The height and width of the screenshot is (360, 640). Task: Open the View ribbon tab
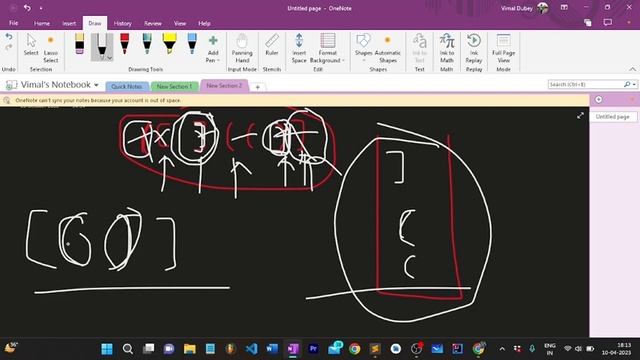pos(180,23)
